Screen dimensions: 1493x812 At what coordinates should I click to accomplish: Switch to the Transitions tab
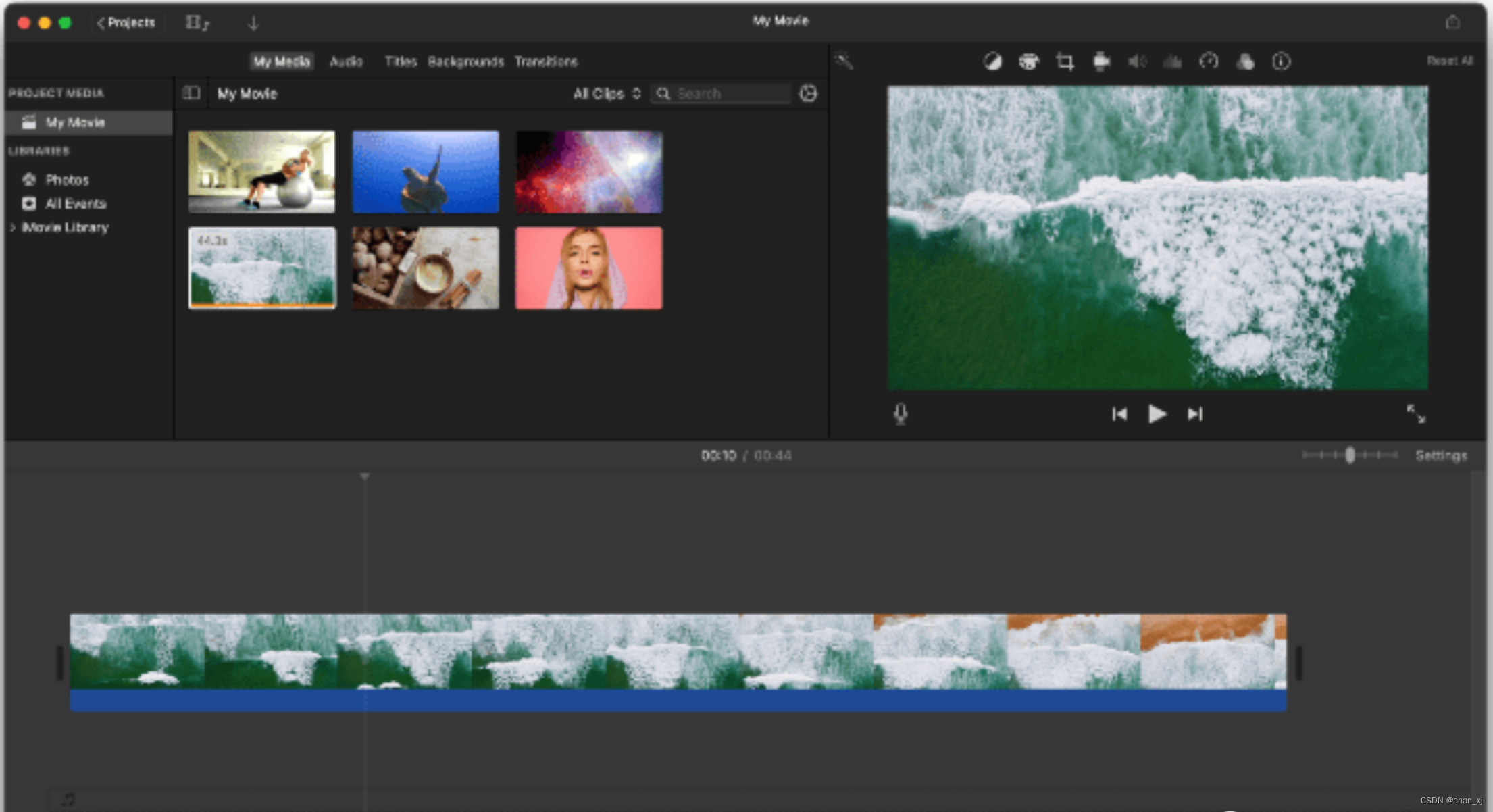click(546, 61)
